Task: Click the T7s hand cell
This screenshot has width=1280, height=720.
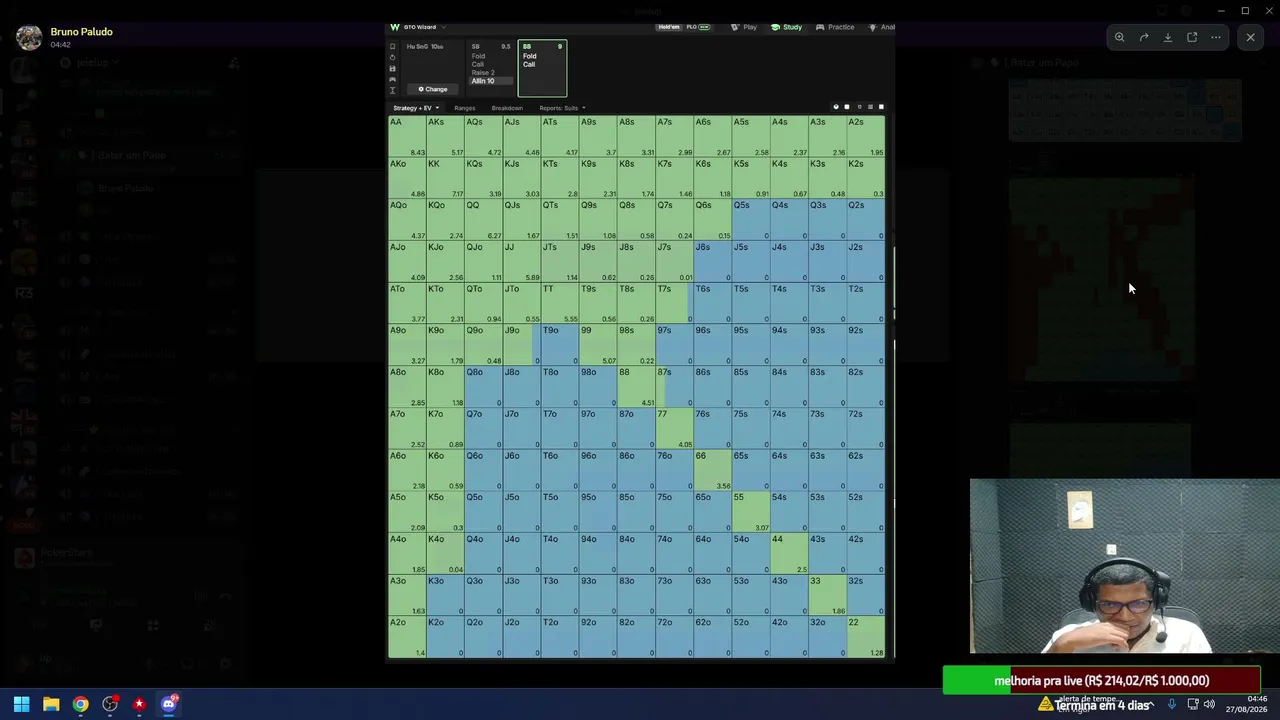Action: [674, 303]
